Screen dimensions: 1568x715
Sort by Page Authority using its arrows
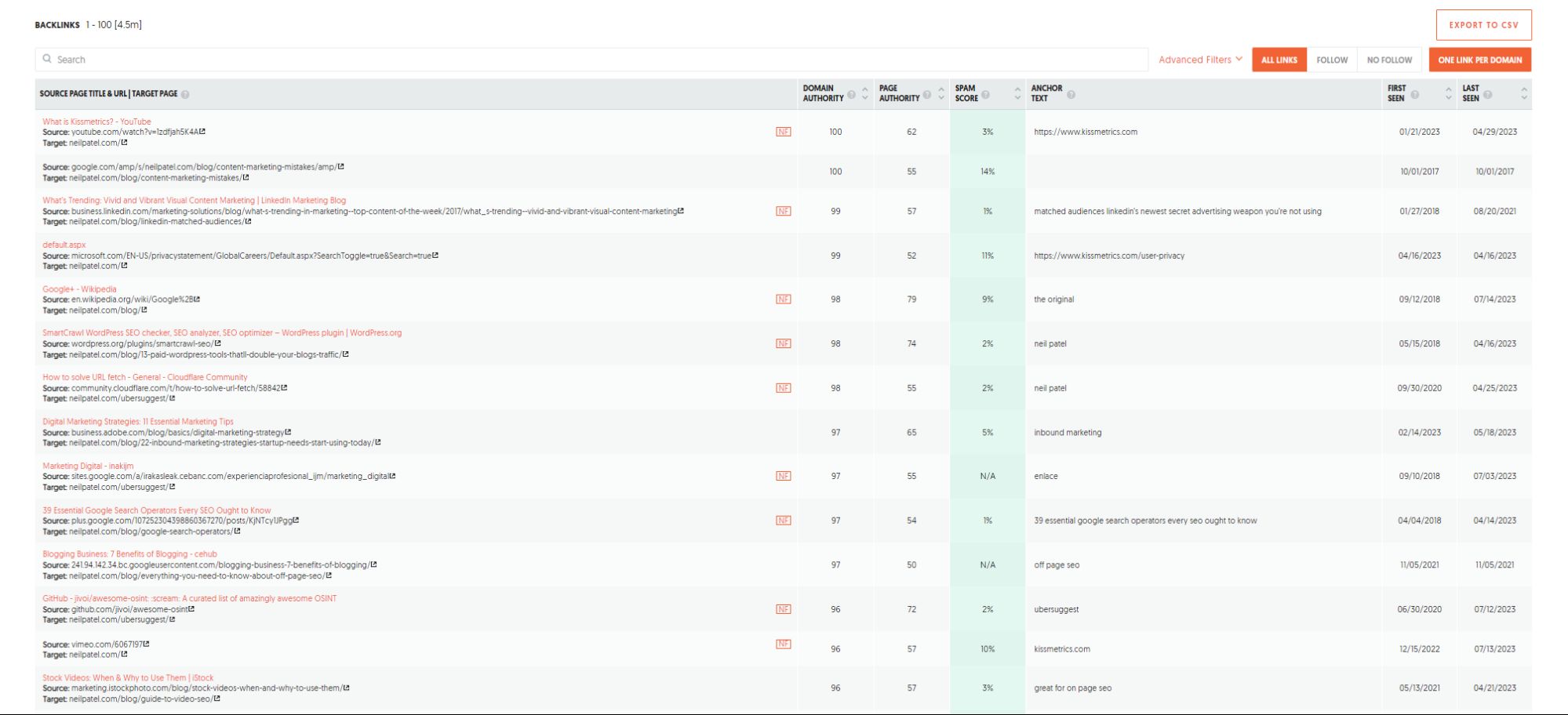(941, 93)
